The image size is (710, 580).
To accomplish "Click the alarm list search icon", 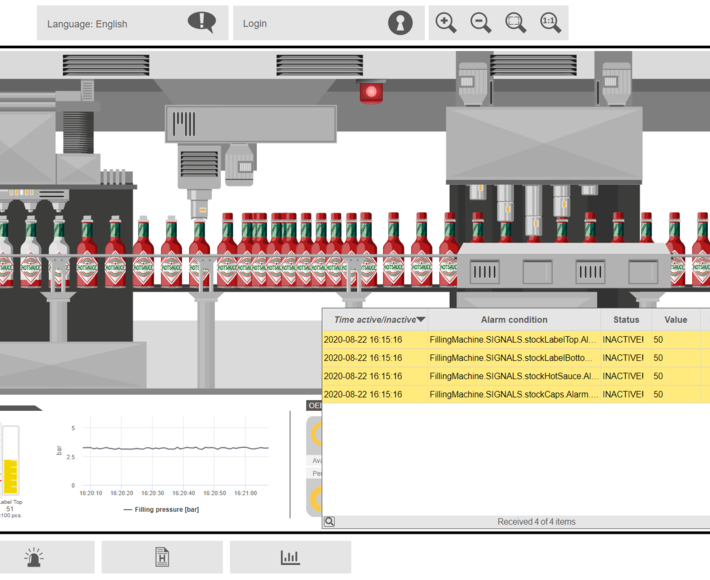I will [x=329, y=522].
